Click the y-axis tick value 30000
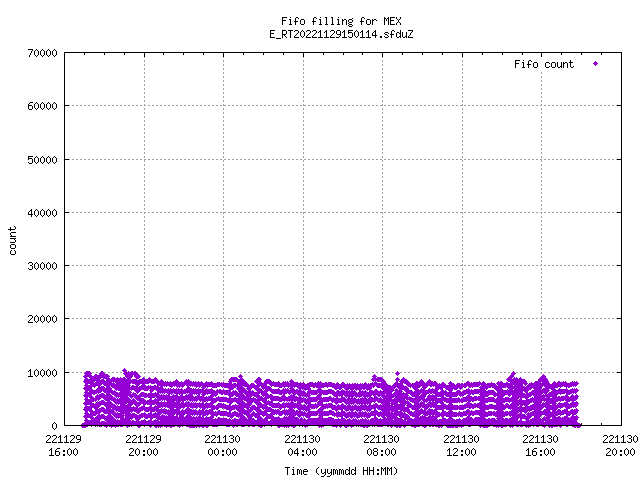 point(42,266)
